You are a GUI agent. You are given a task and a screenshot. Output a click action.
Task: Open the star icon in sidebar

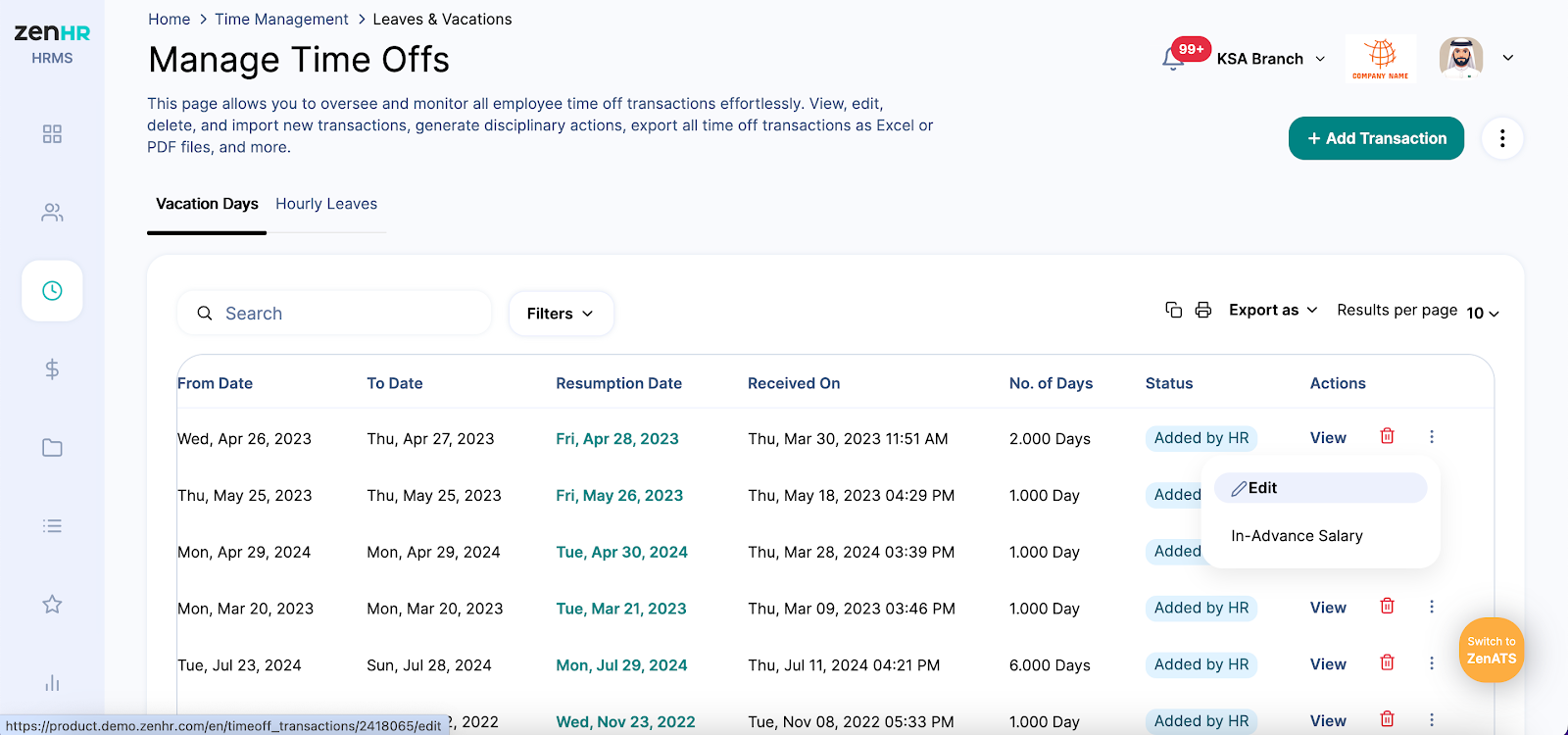pyautogui.click(x=52, y=605)
